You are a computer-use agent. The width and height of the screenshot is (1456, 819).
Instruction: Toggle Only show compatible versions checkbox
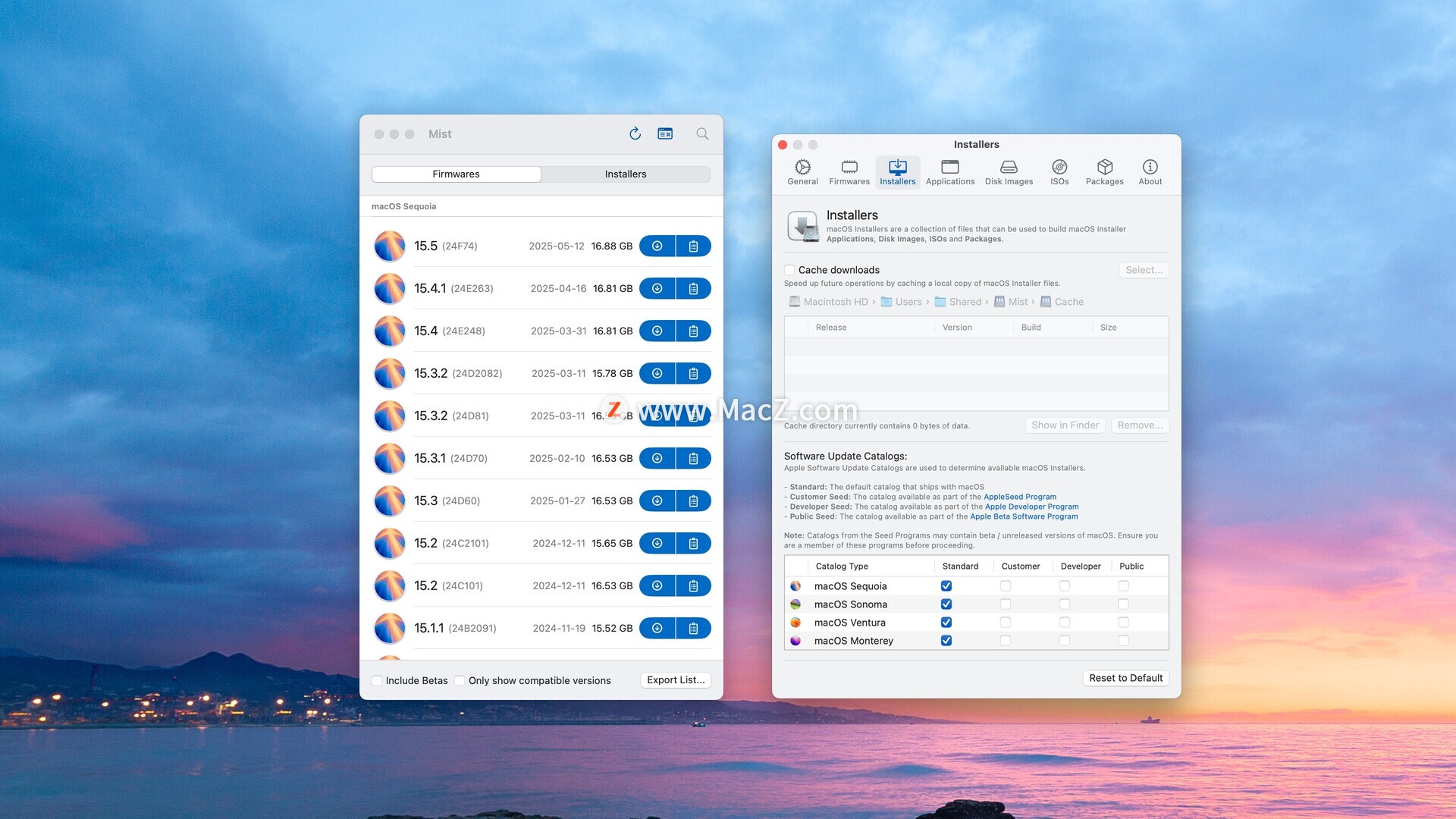(460, 680)
